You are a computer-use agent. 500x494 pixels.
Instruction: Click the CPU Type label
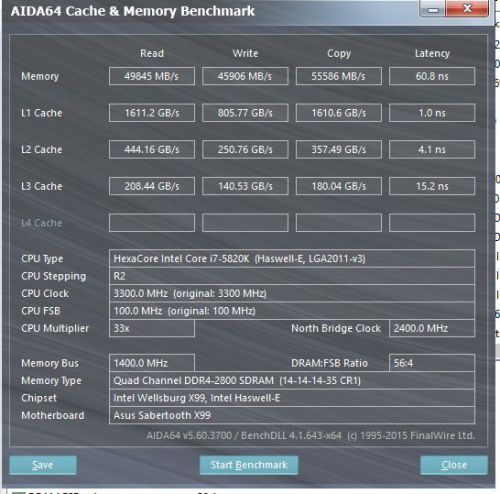click(x=42, y=259)
